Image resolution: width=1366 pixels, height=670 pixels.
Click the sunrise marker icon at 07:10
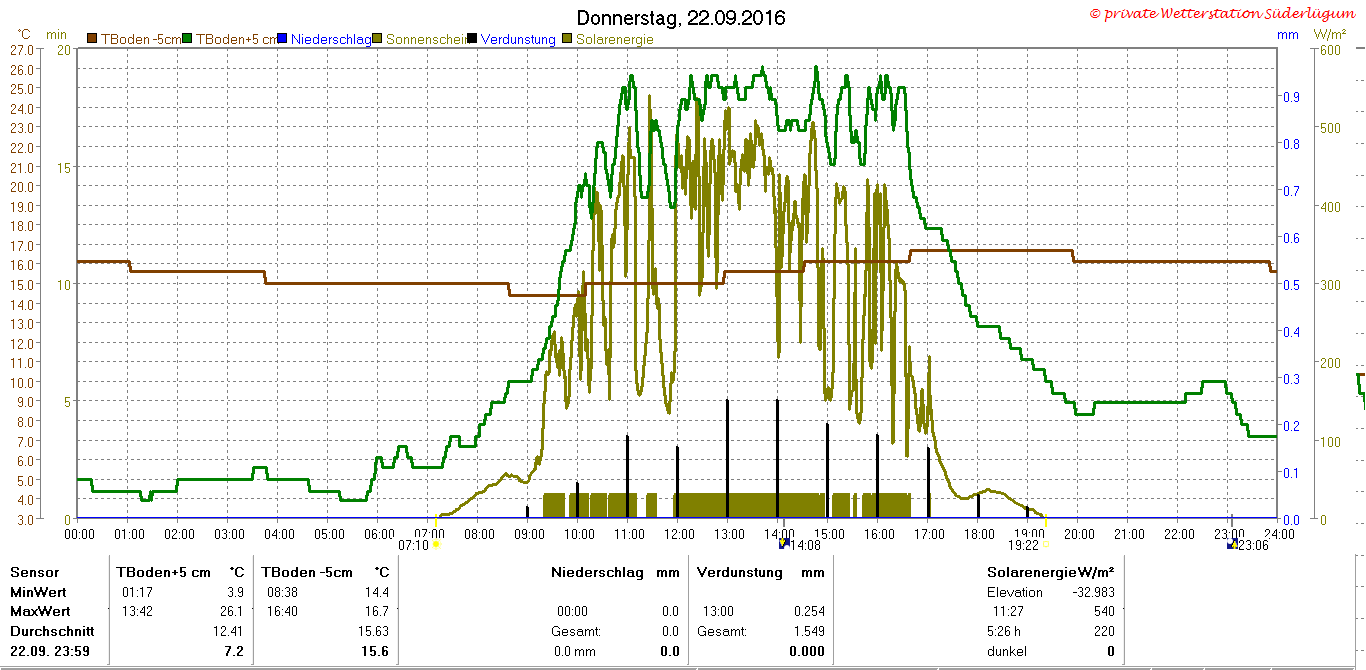tap(436, 545)
